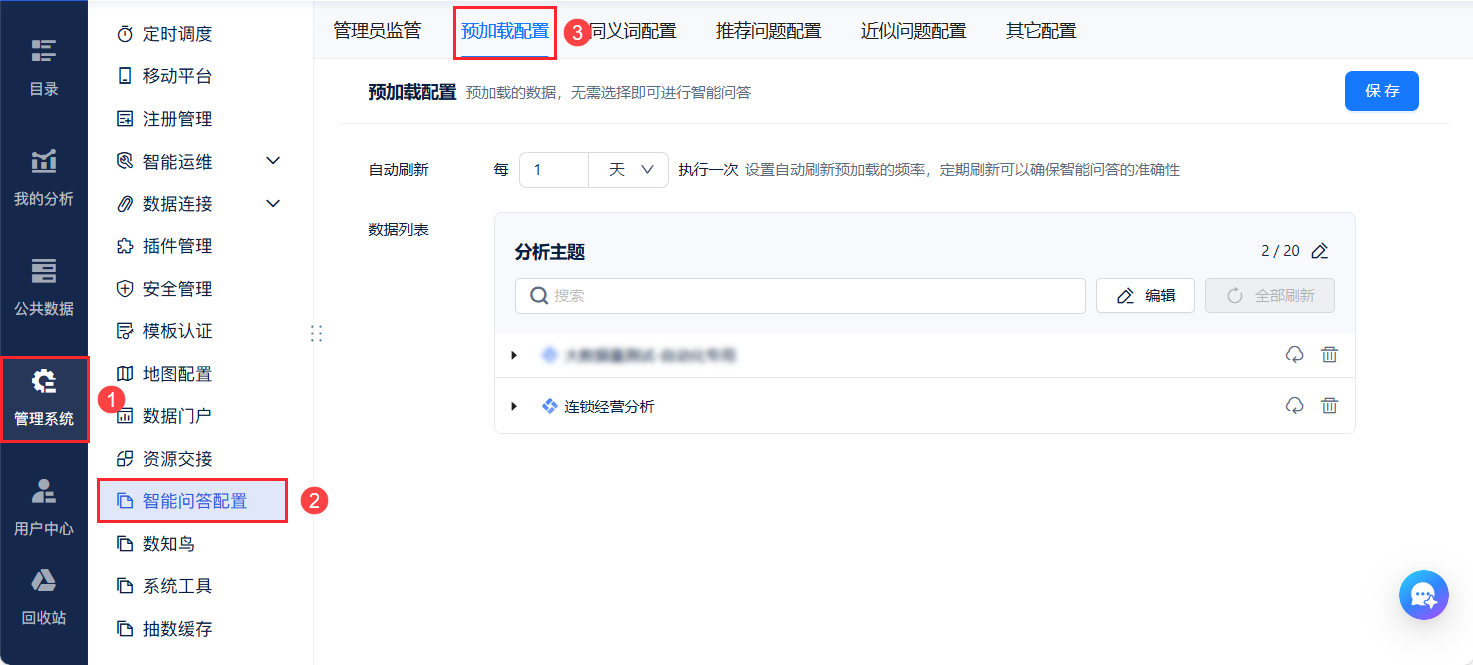Click the 系统工具 icon
The width and height of the screenshot is (1473, 665).
point(125,586)
